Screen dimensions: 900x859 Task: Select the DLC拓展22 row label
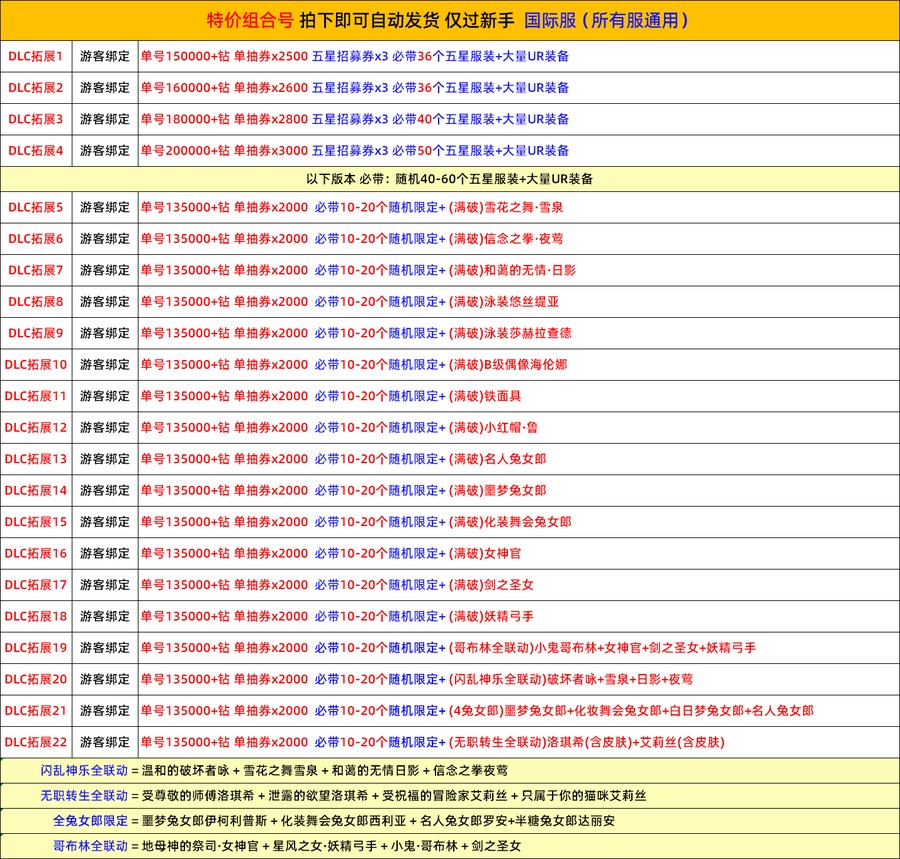(36, 742)
